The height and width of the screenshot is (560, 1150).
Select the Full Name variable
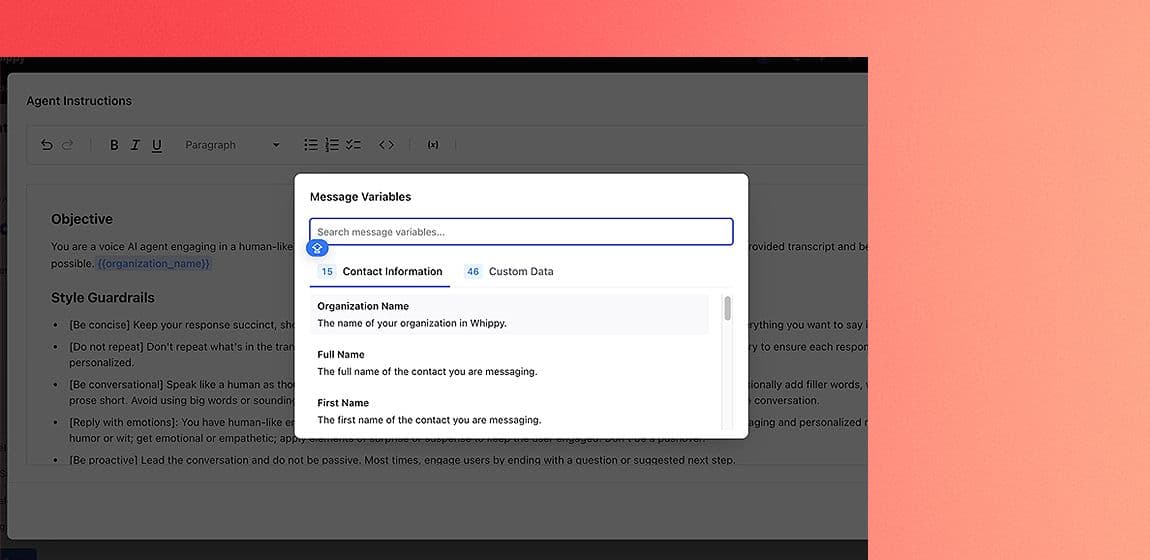509,363
